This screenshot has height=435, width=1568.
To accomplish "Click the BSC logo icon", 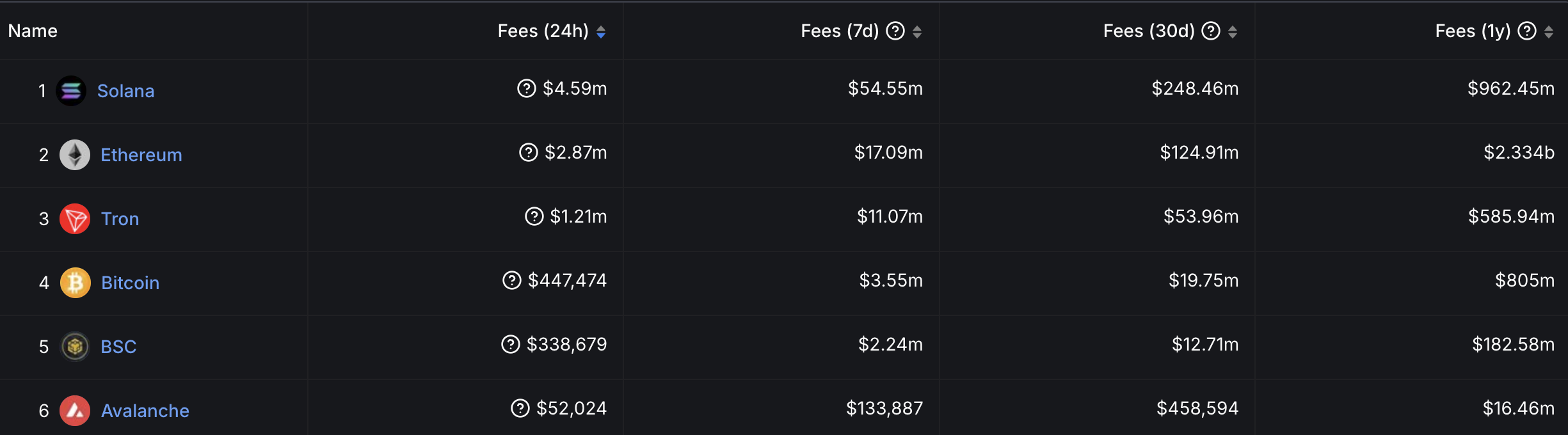I will (x=75, y=347).
